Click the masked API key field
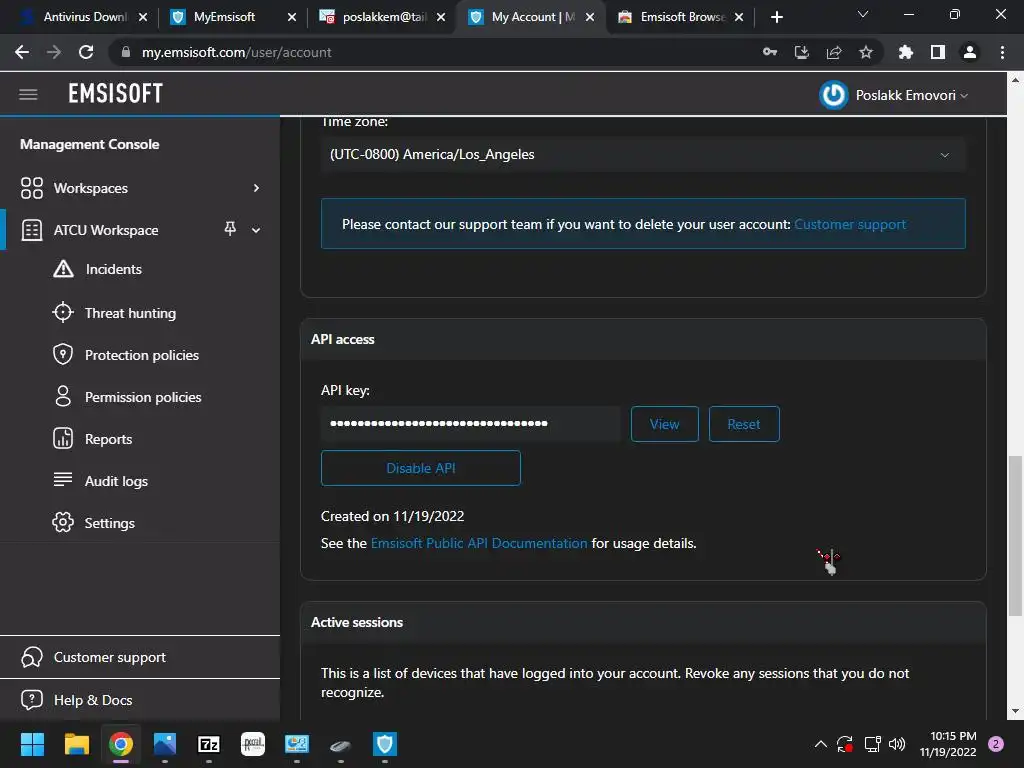The image size is (1024, 768). (x=470, y=424)
